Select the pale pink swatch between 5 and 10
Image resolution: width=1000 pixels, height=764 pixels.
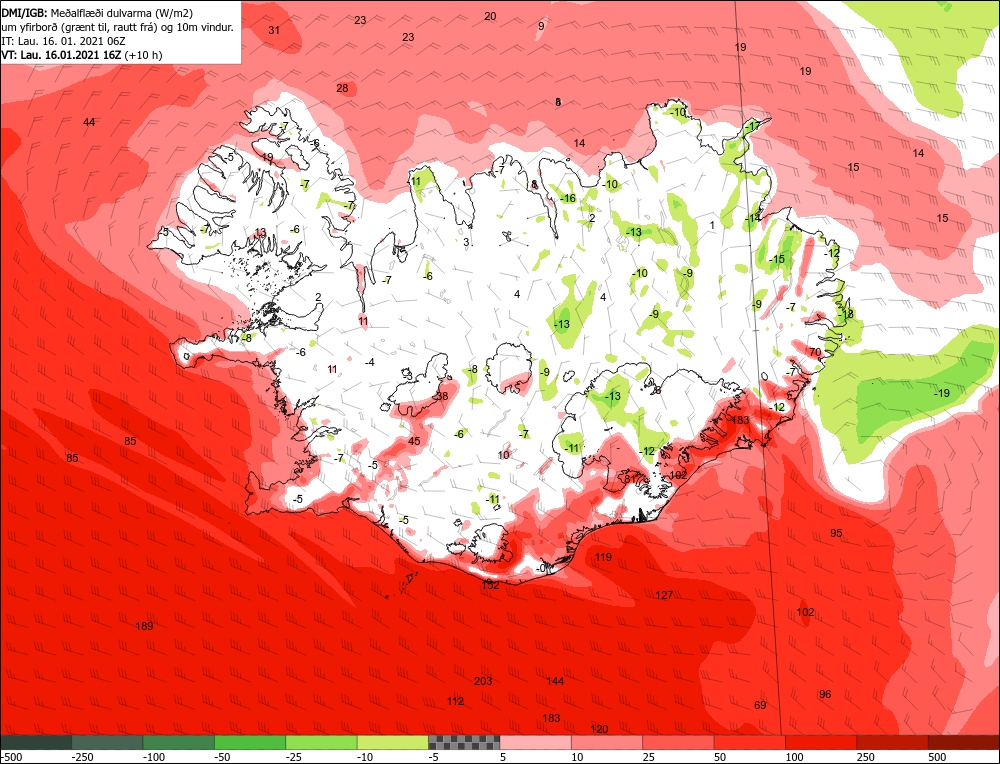pos(536,742)
